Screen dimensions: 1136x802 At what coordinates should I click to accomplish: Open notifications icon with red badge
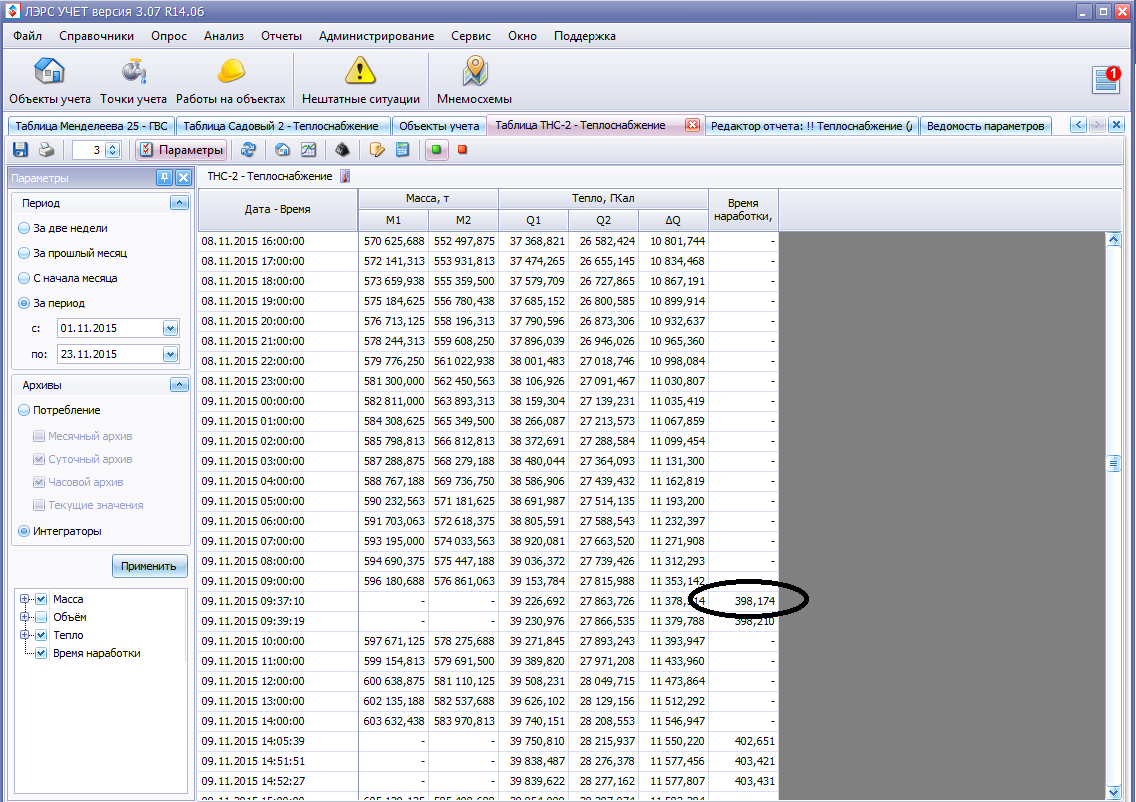pyautogui.click(x=1106, y=80)
